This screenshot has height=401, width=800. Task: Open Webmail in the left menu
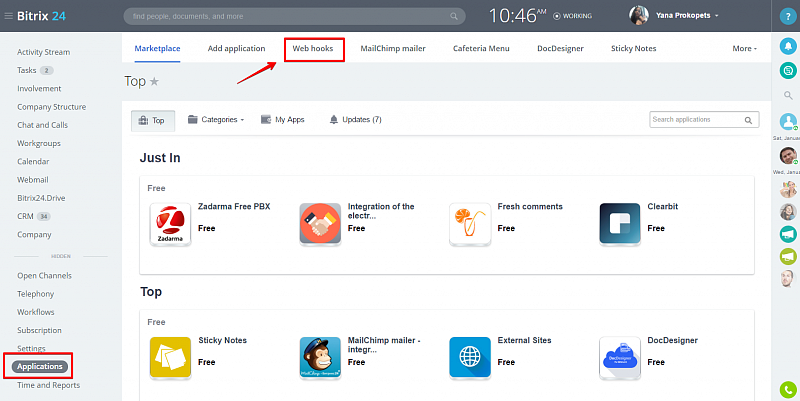(x=33, y=180)
